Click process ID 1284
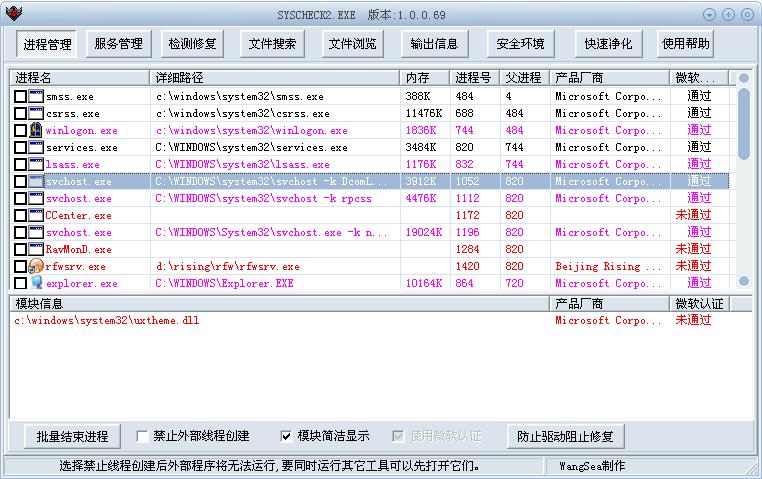Screen dimensions: 762x479 (468, 249)
